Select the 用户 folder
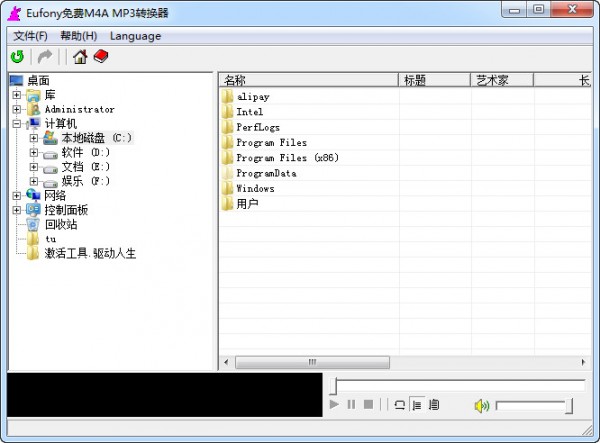600x443 pixels. pyautogui.click(x=247, y=204)
